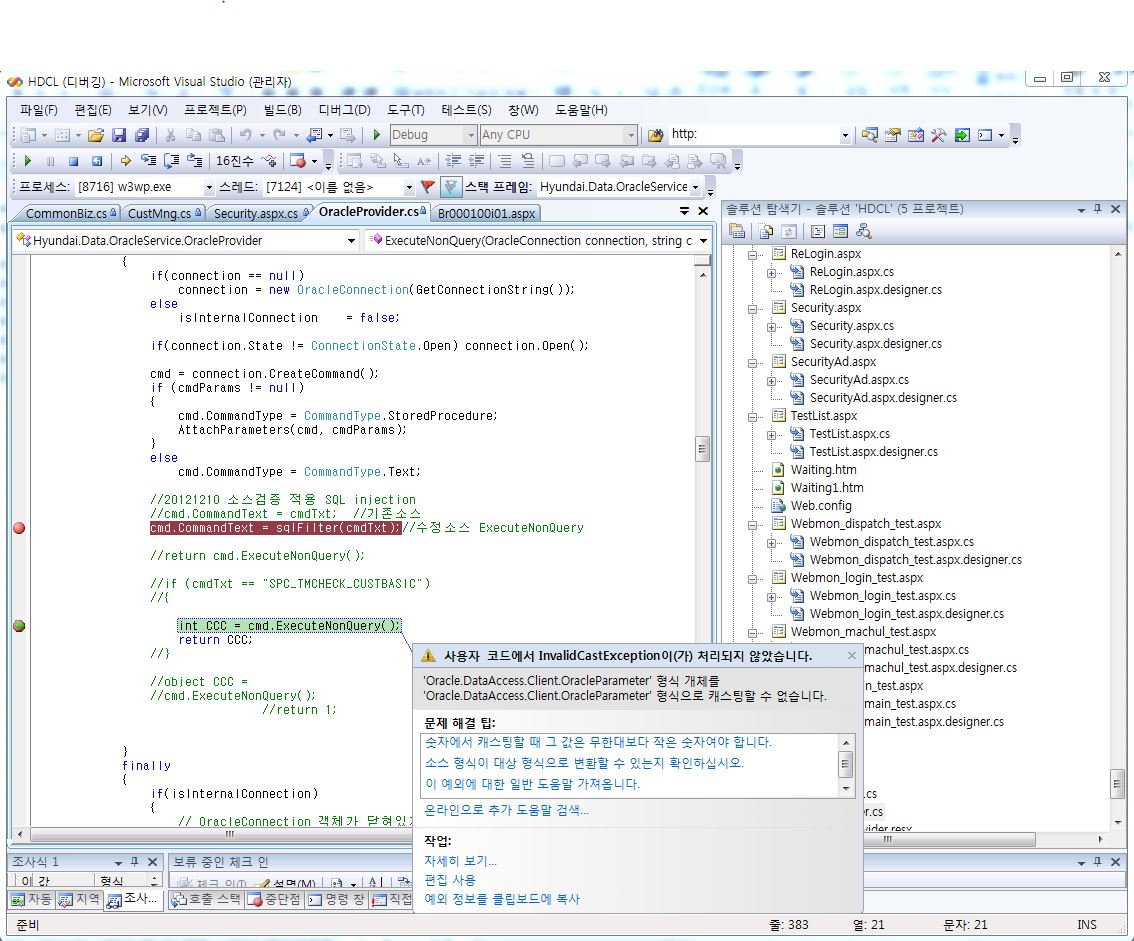Break all with the pause icon

click(50, 161)
